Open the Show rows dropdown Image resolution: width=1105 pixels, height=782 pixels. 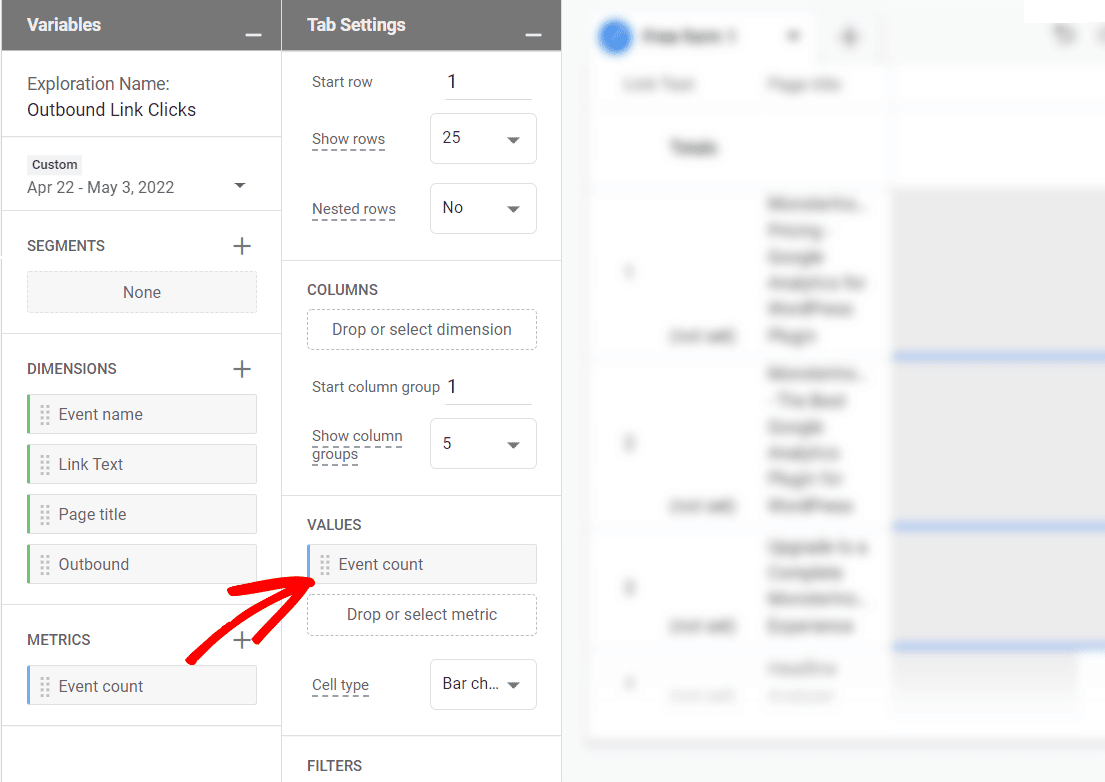[483, 138]
